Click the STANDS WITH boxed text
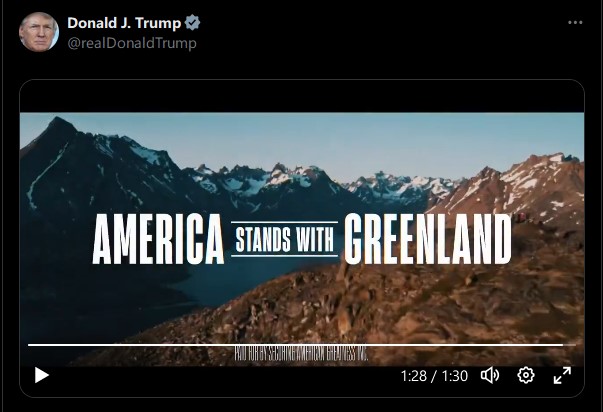 click(285, 239)
